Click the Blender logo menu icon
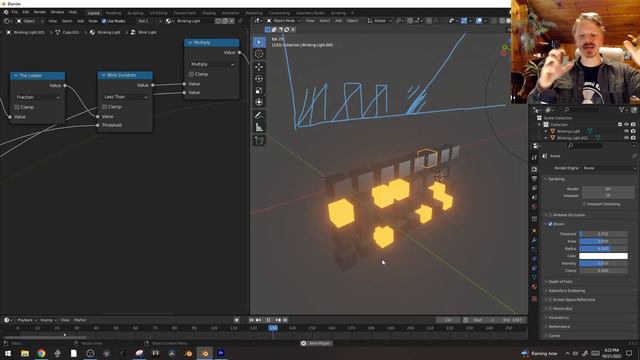 click(6, 12)
